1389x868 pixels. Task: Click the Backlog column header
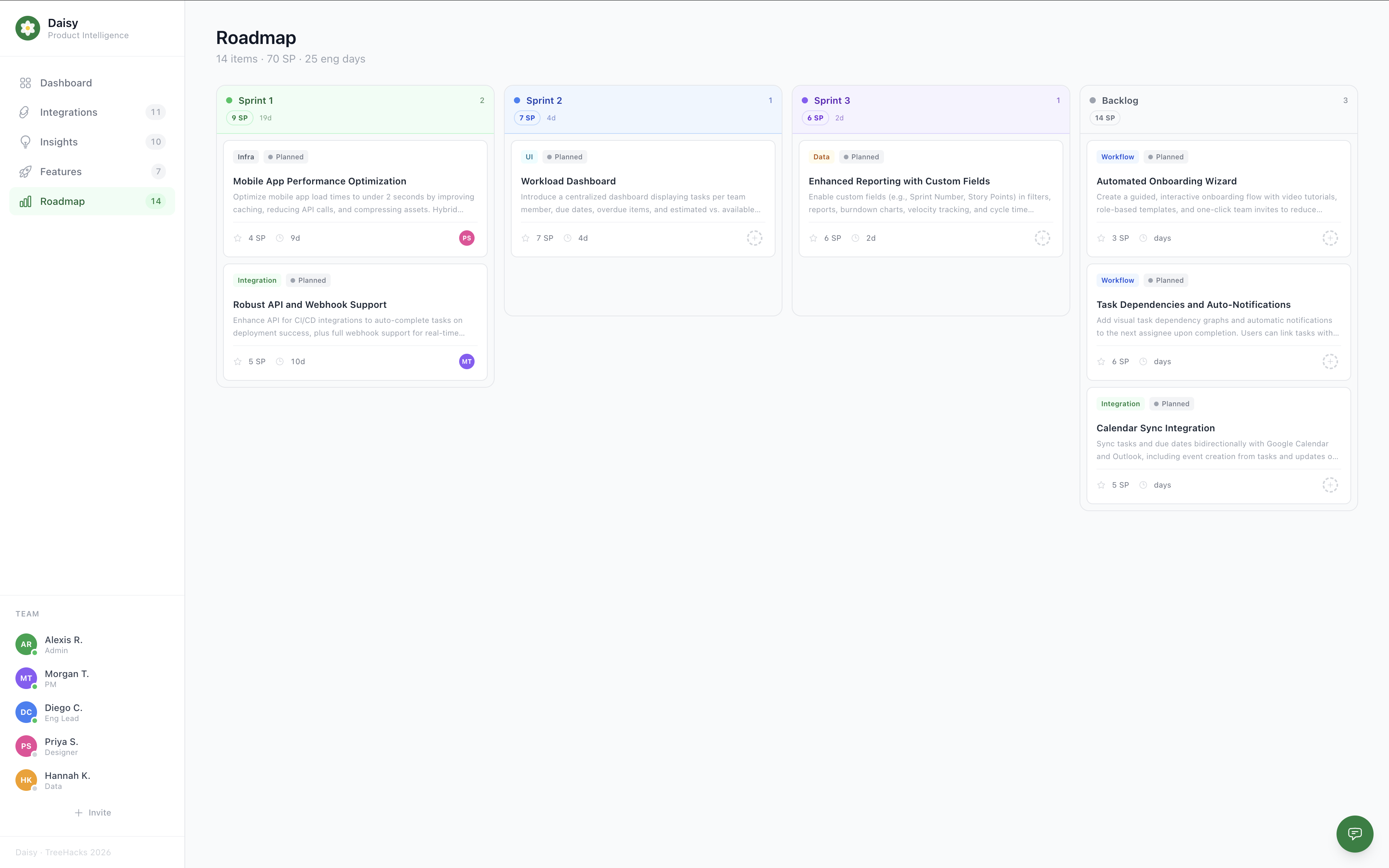[1119, 100]
